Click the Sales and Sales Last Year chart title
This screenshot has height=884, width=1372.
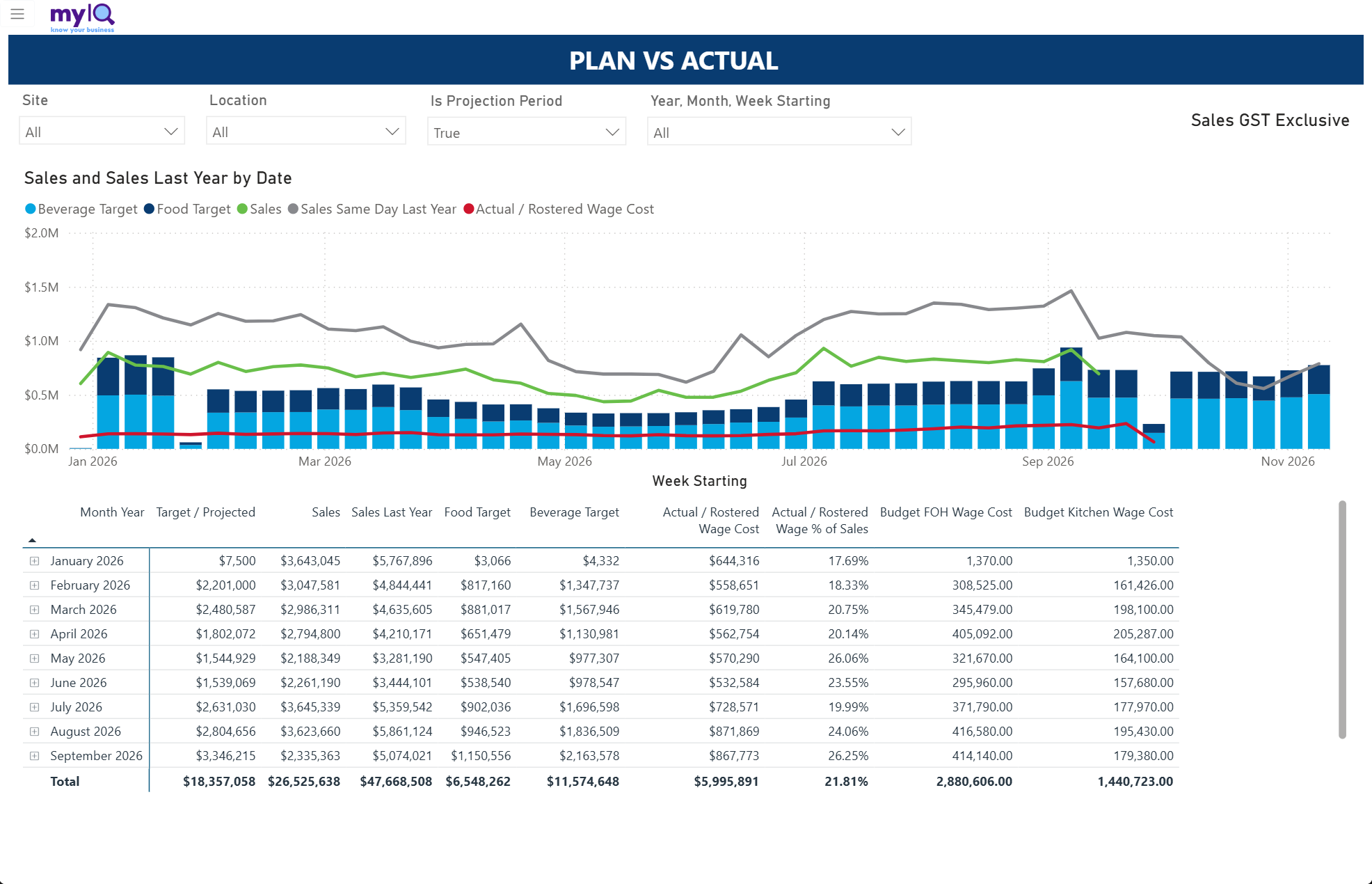(158, 178)
